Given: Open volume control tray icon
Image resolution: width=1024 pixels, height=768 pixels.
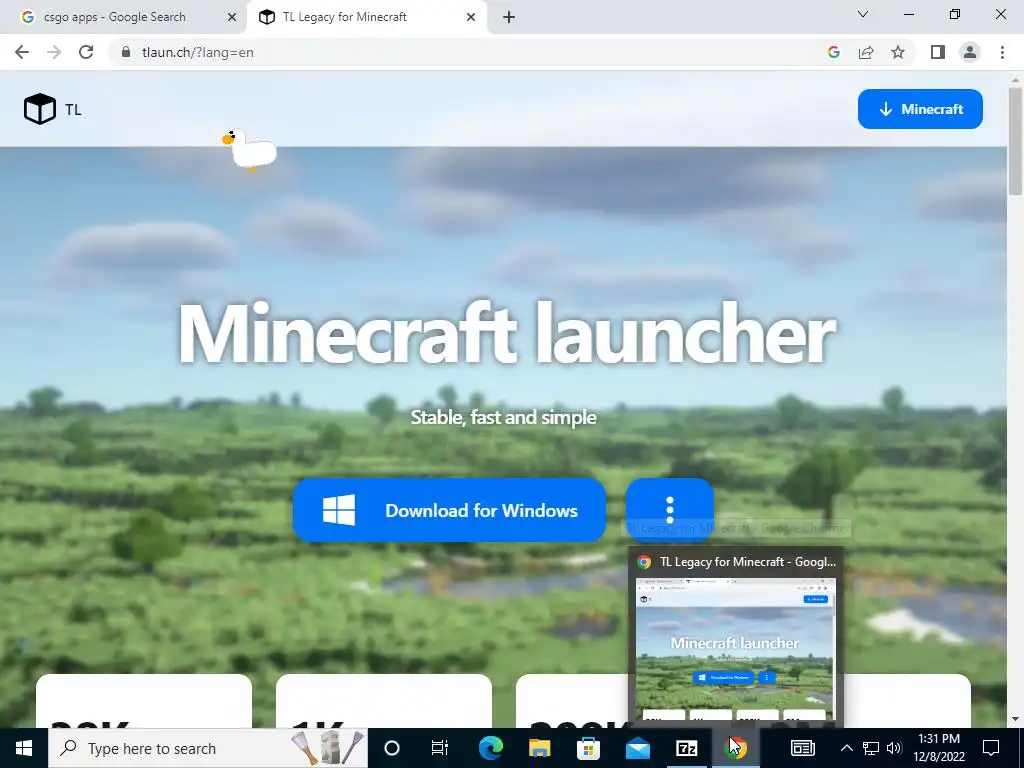Looking at the screenshot, I should 894,748.
